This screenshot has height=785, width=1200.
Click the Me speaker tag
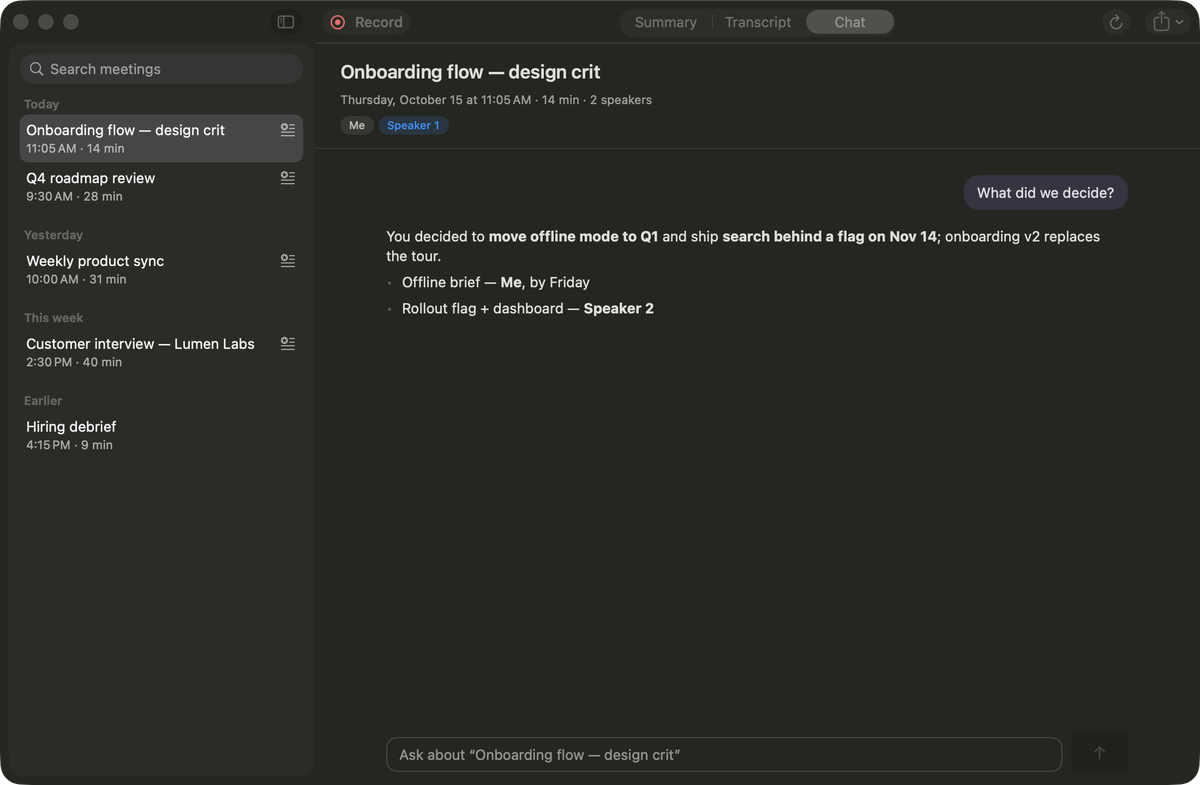tap(357, 126)
